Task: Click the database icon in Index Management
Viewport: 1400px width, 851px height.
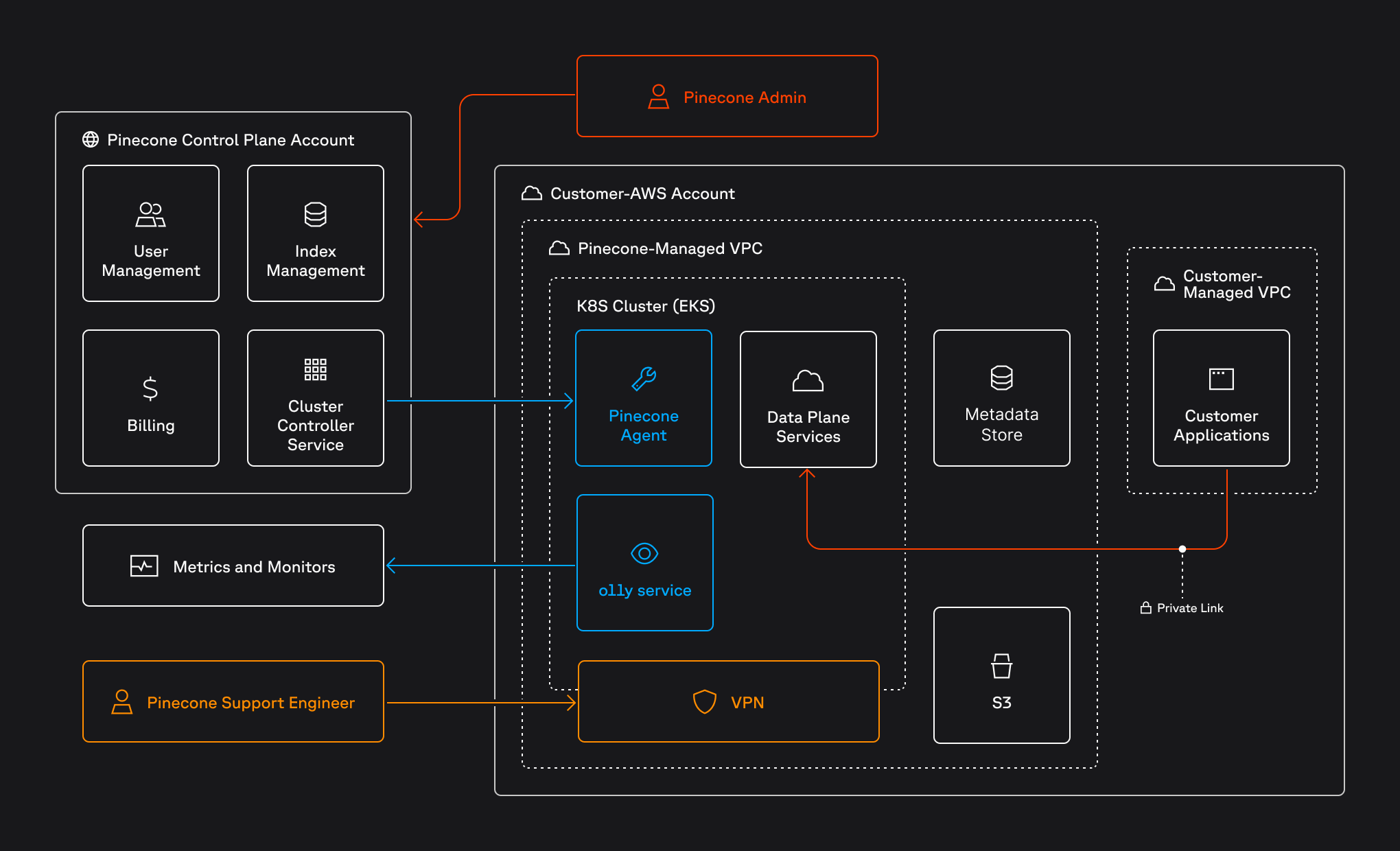Action: coord(315,214)
